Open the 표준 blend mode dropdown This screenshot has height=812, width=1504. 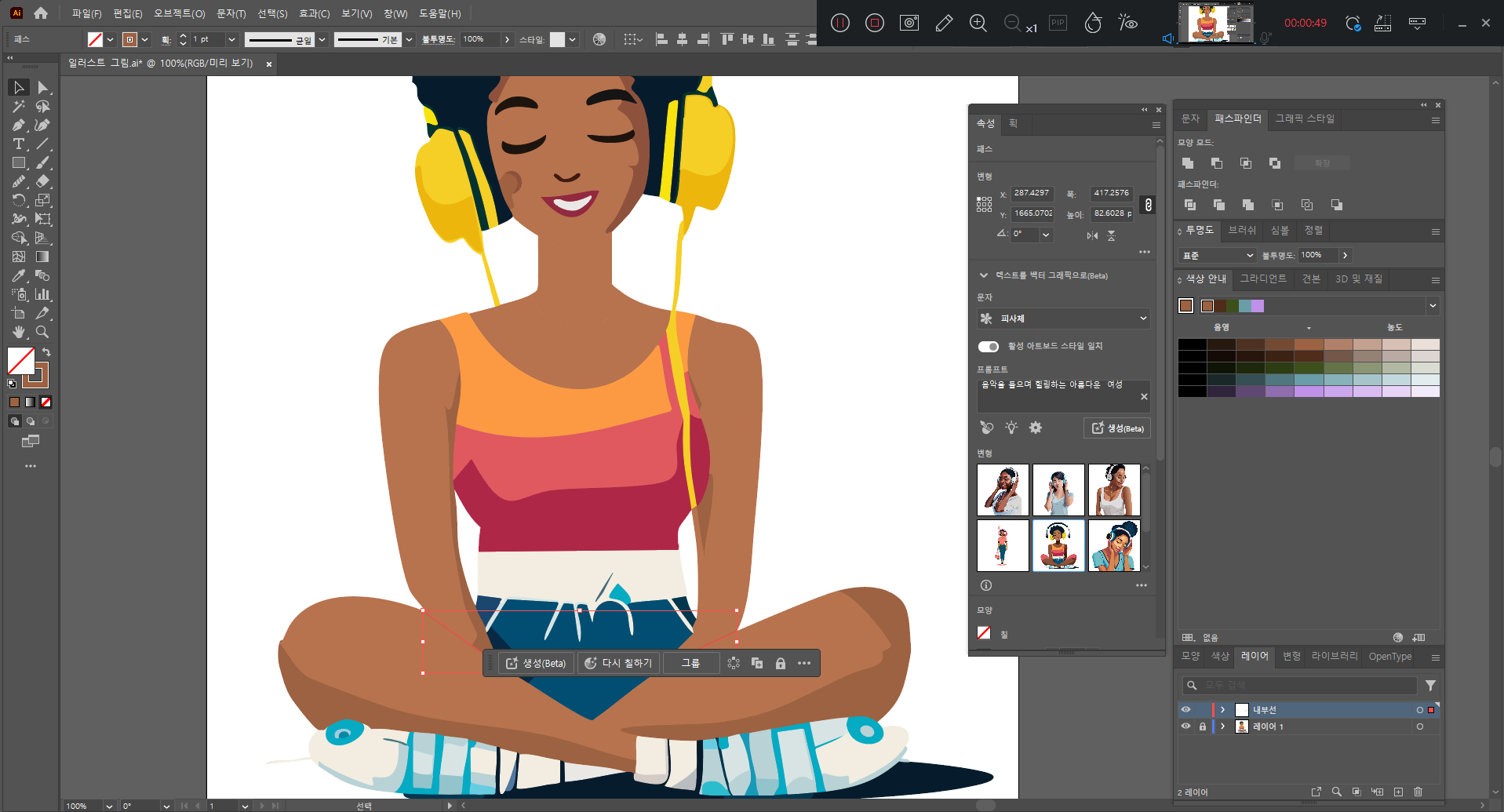coord(1218,256)
